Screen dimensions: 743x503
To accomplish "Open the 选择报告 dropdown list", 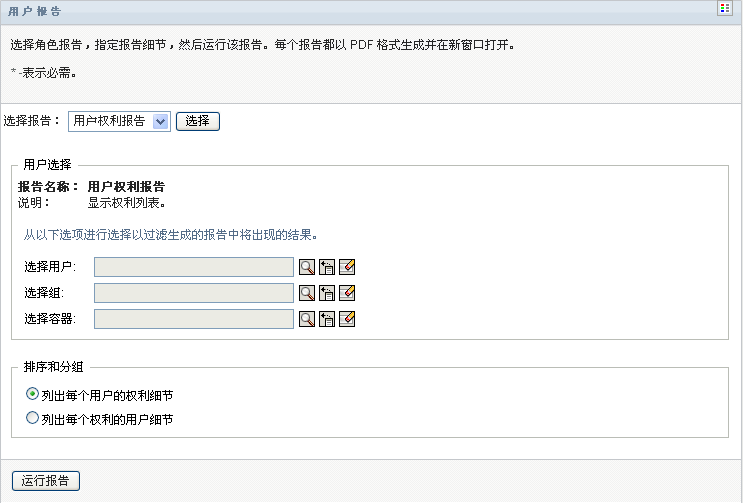I will (x=160, y=121).
